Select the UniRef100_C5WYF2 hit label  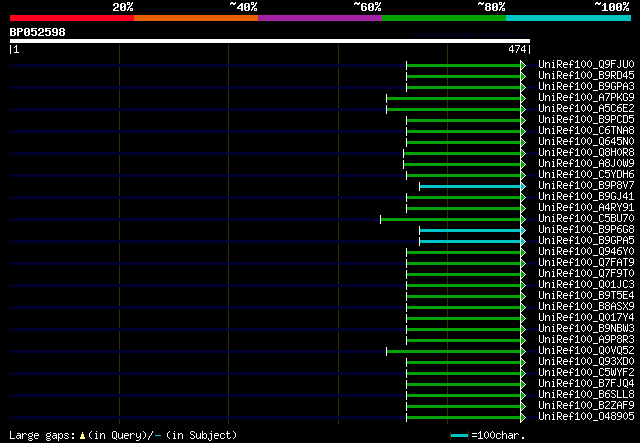point(586,373)
